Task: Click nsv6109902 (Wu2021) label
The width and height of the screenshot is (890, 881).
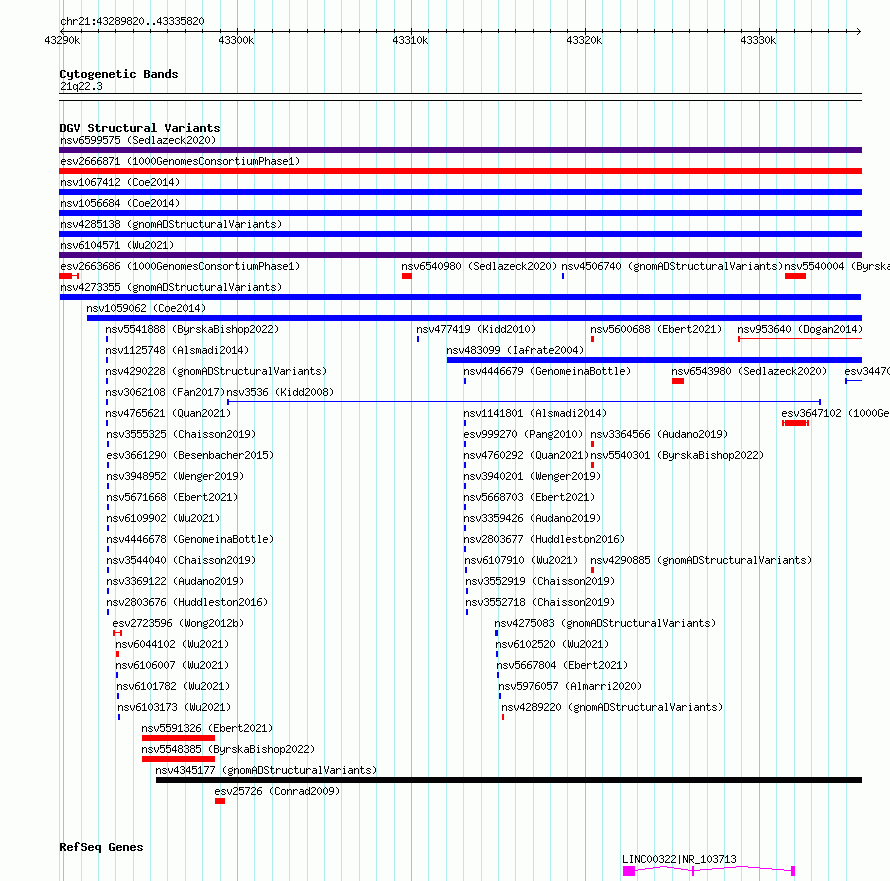Action: click(163, 518)
